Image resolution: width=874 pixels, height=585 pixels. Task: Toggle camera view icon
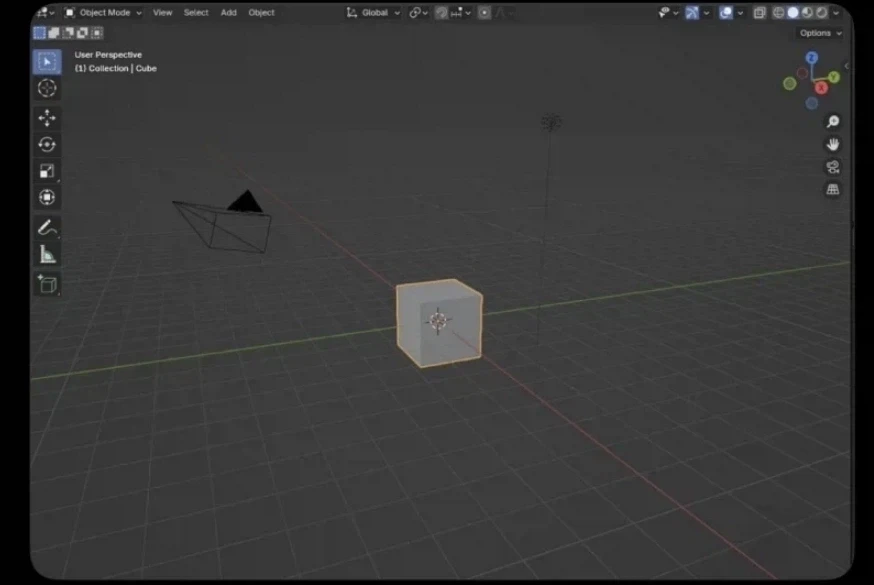pyautogui.click(x=833, y=167)
